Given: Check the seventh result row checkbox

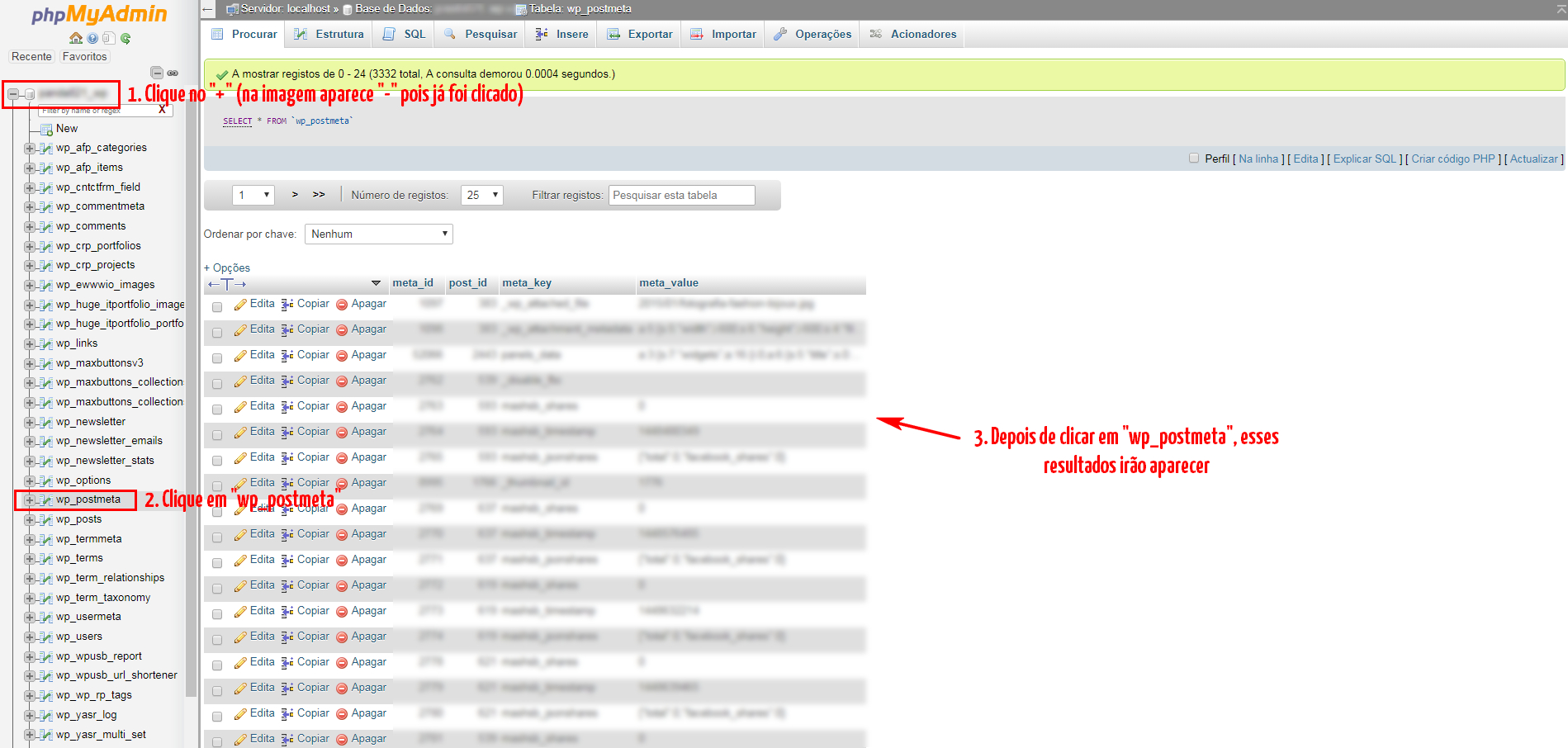Looking at the screenshot, I should [x=217, y=461].
